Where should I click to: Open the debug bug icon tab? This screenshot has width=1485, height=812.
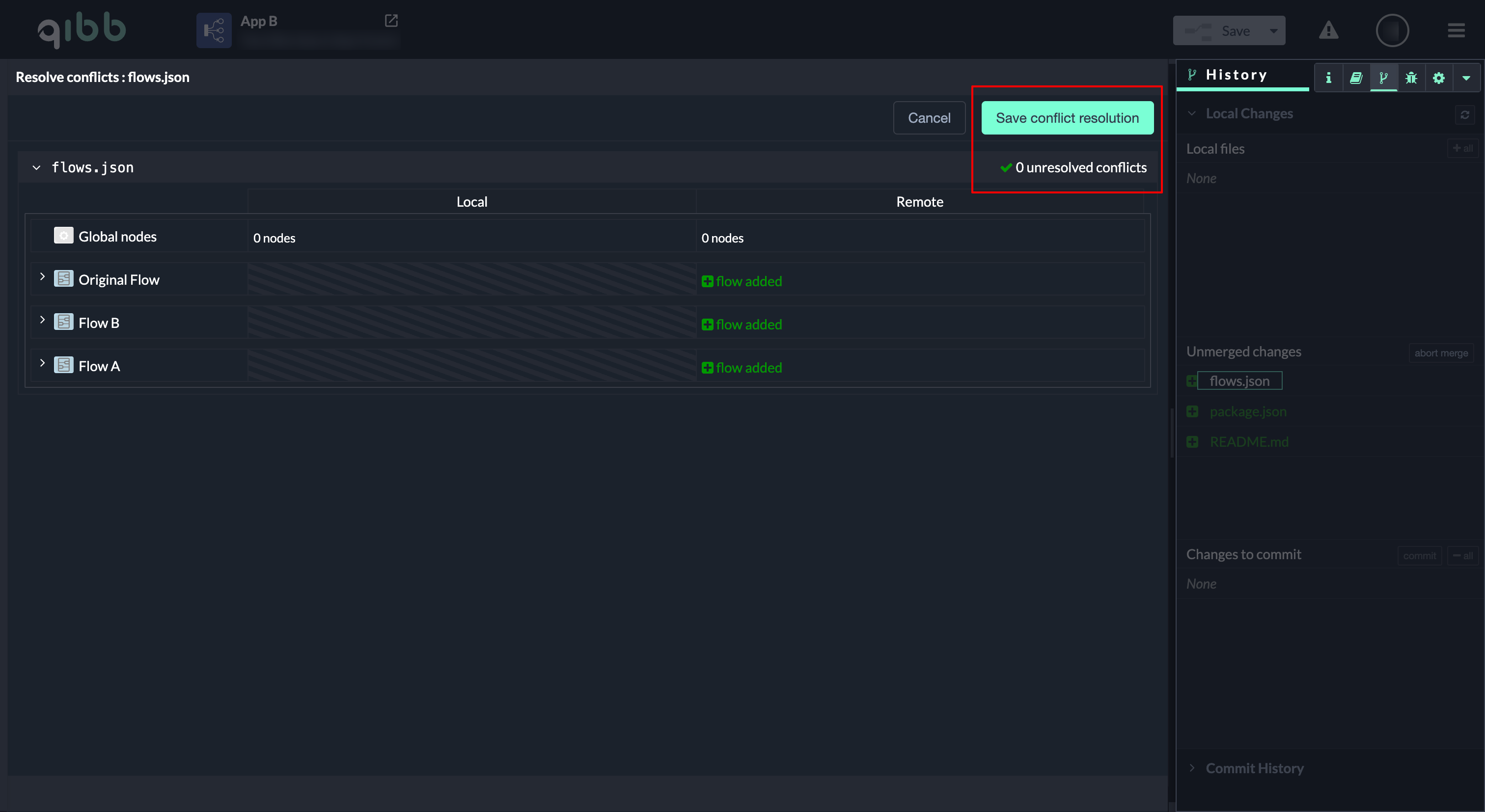coord(1411,78)
